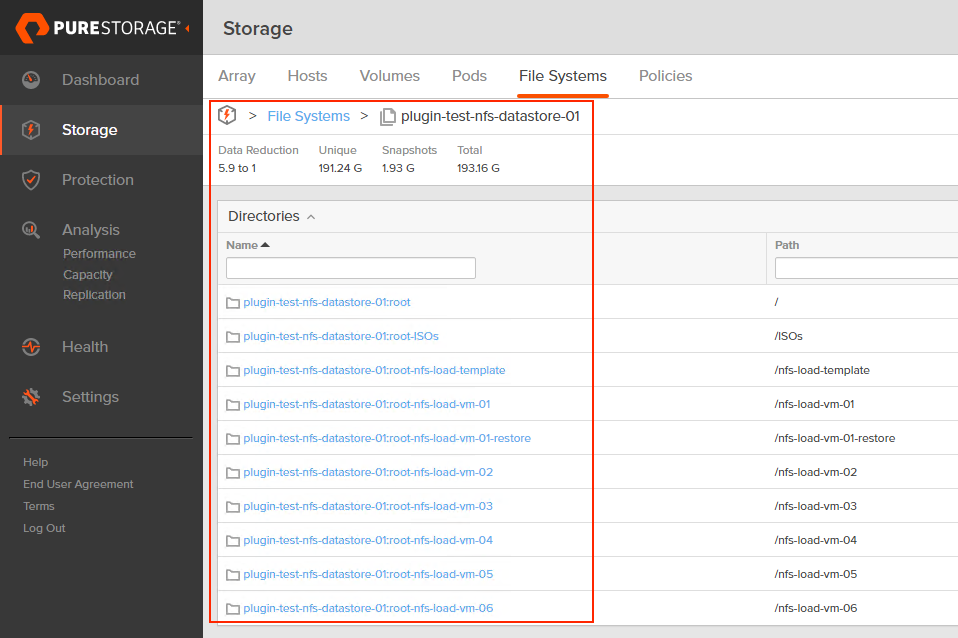Image resolution: width=958 pixels, height=638 pixels.
Task: Open root-nfs-load-vm-02 directory link
Action: [368, 472]
